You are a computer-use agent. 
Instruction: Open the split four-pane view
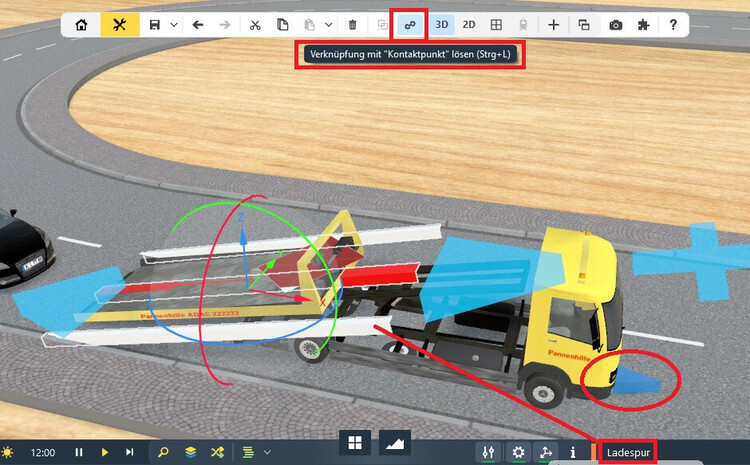point(496,25)
